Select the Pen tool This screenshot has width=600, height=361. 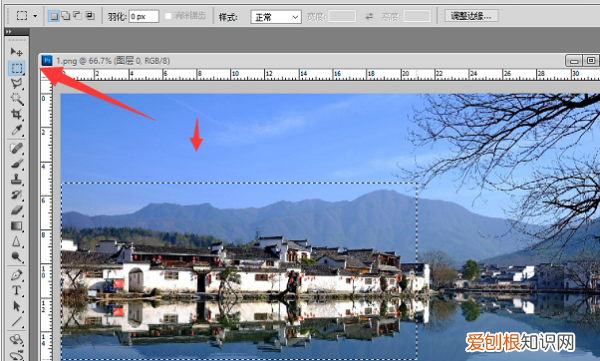pyautogui.click(x=16, y=275)
